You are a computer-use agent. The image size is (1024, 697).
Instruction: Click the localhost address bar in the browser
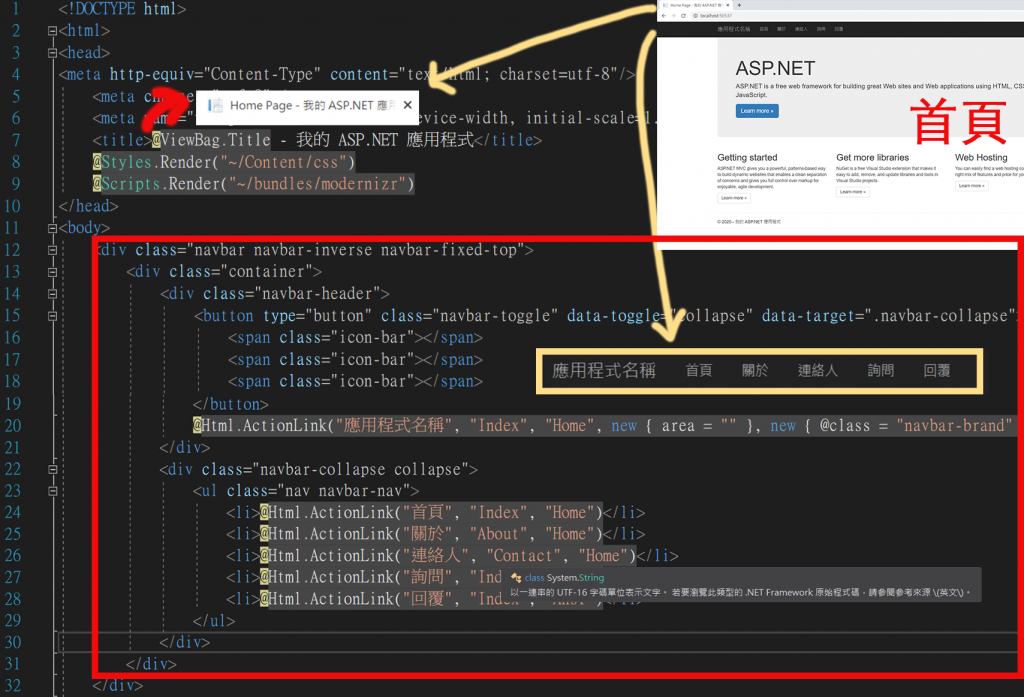856,16
